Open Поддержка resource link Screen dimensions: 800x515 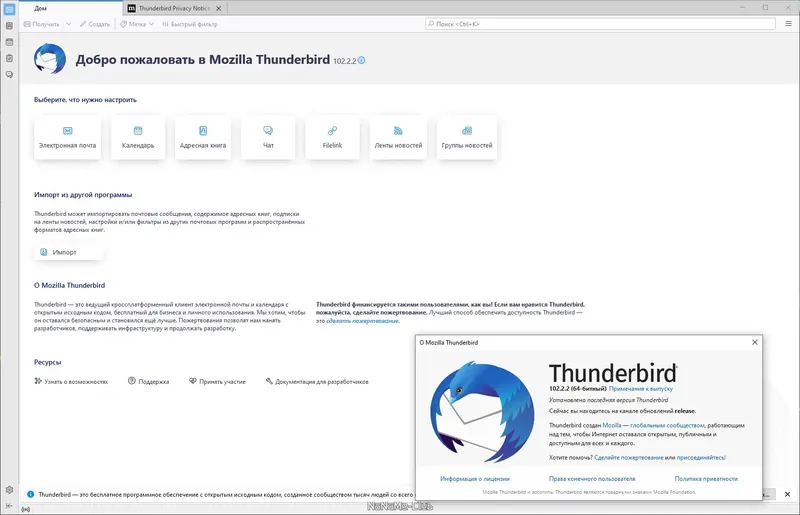pyautogui.click(x=148, y=381)
